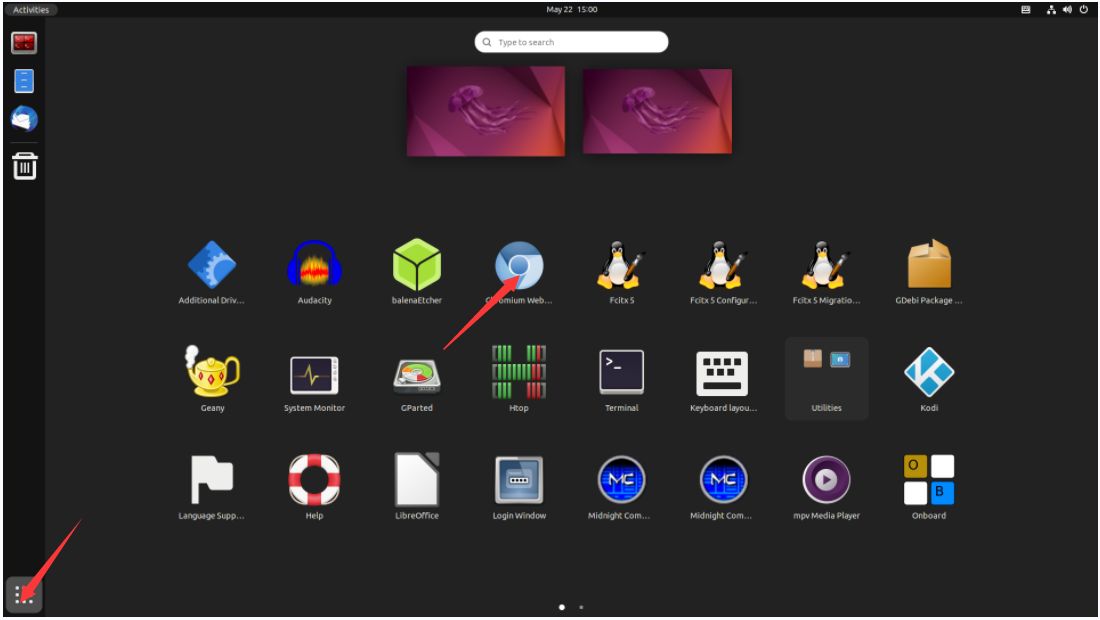
Task: Open Chromium Web Browser
Action: coord(519,266)
